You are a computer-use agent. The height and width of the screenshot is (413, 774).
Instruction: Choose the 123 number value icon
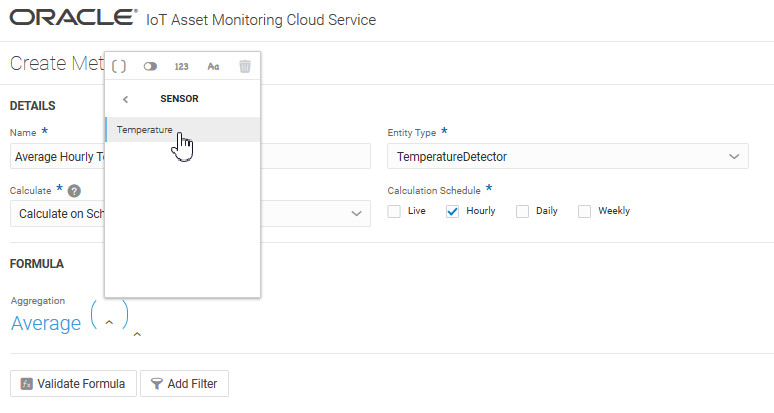[x=181, y=67]
